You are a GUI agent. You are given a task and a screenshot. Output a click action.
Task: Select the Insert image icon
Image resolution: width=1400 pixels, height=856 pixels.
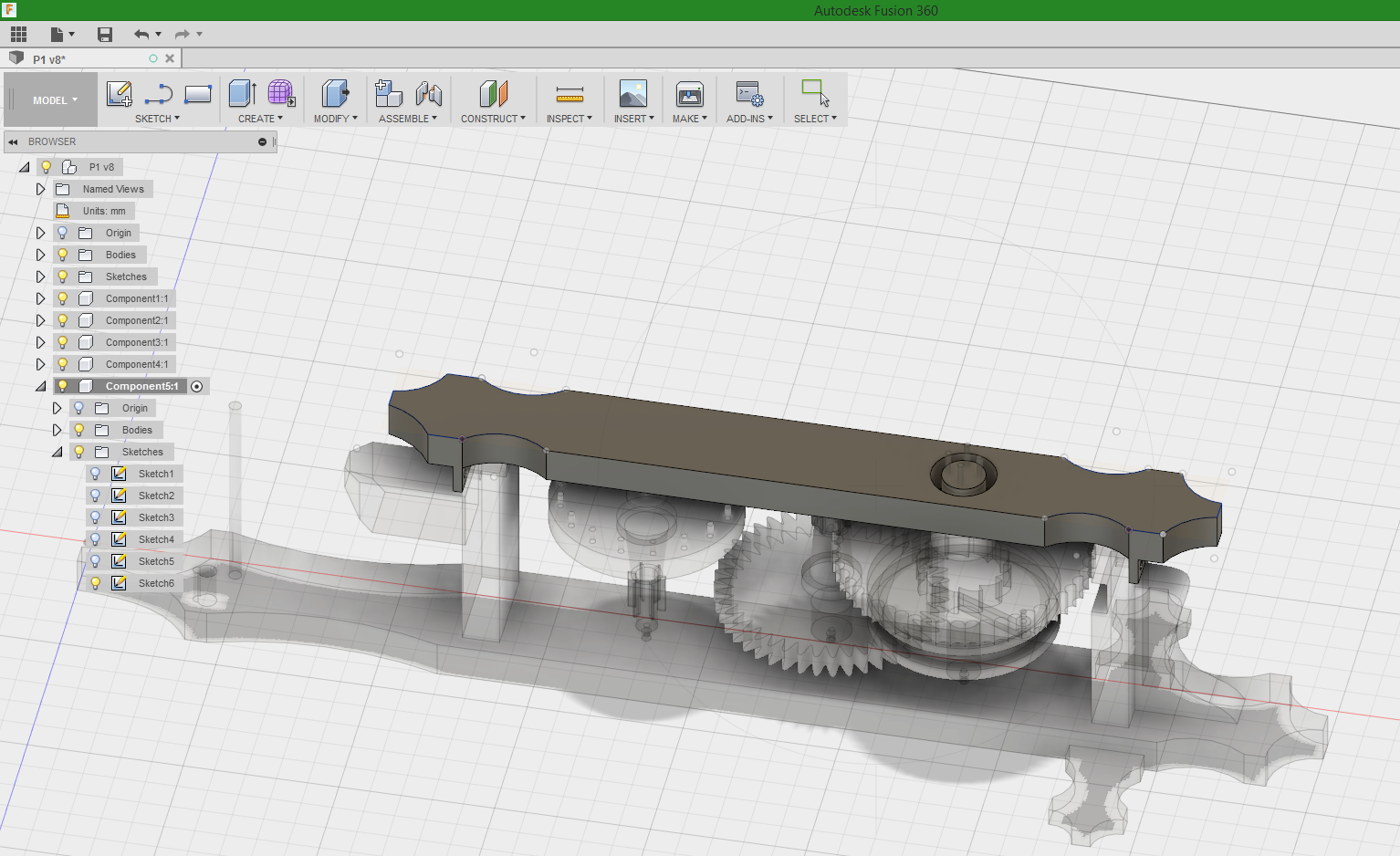point(633,93)
